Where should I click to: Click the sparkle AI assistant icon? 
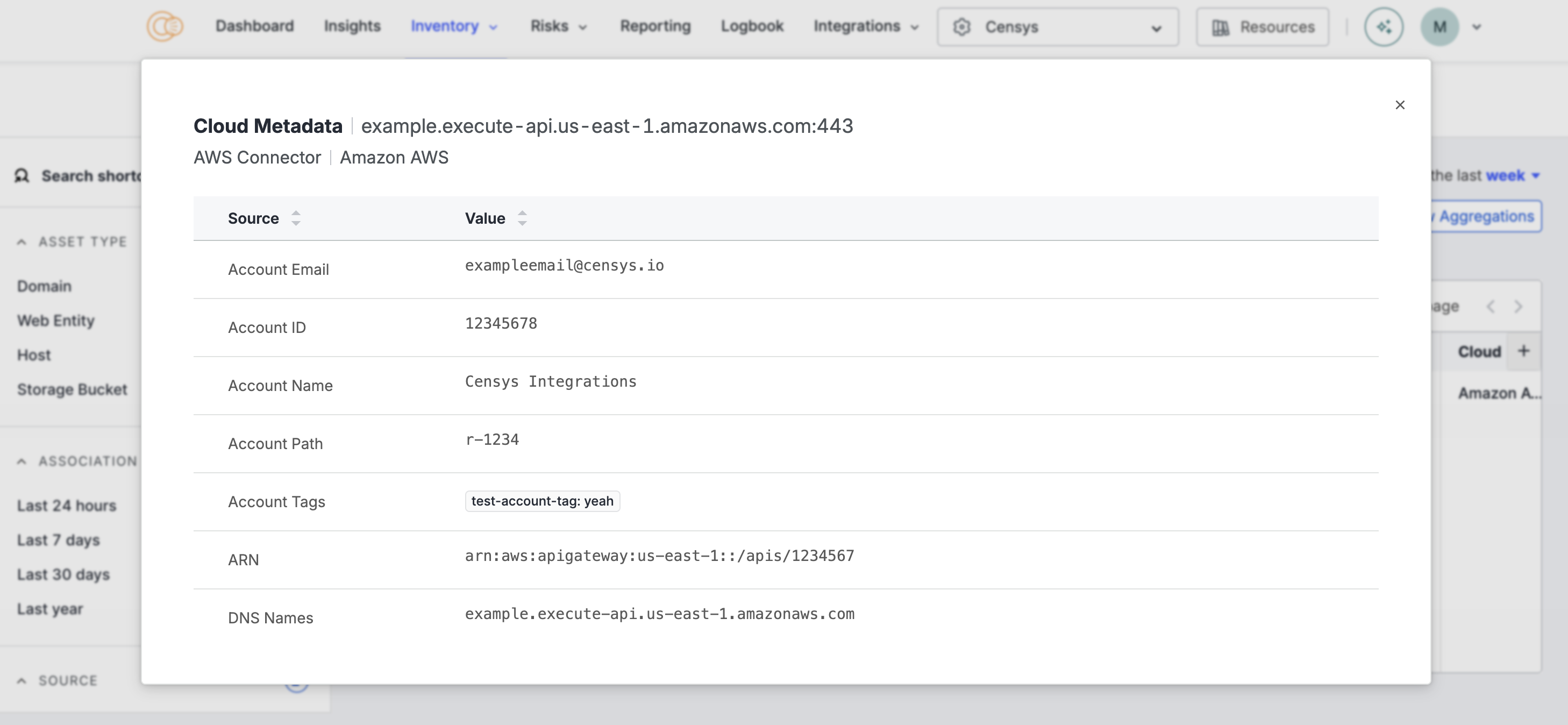point(1384,27)
